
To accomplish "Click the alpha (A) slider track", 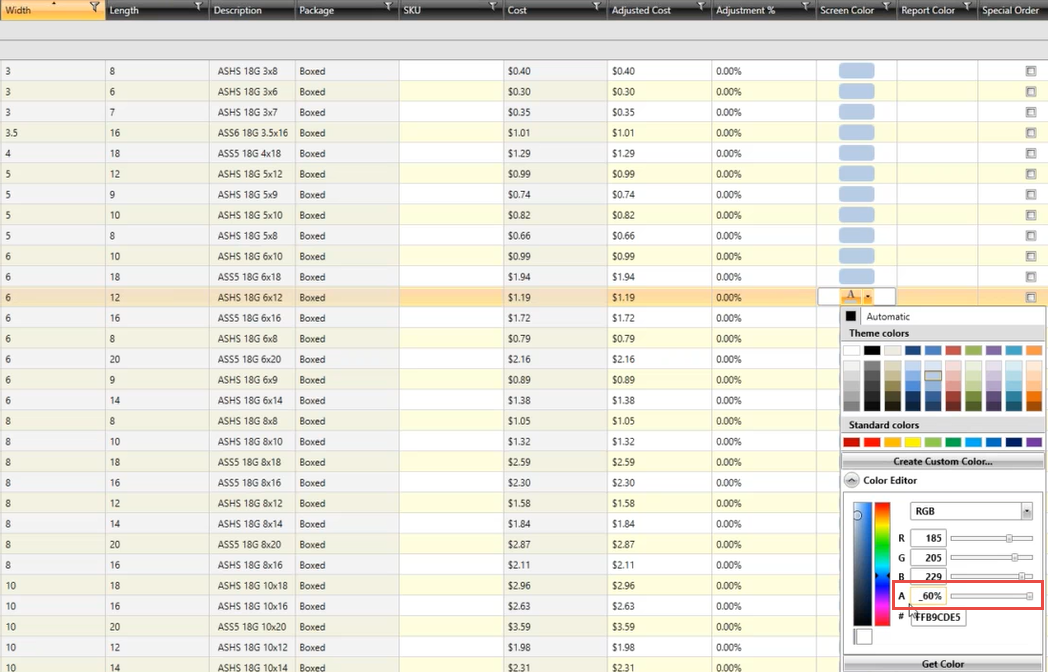I will [x=990, y=596].
